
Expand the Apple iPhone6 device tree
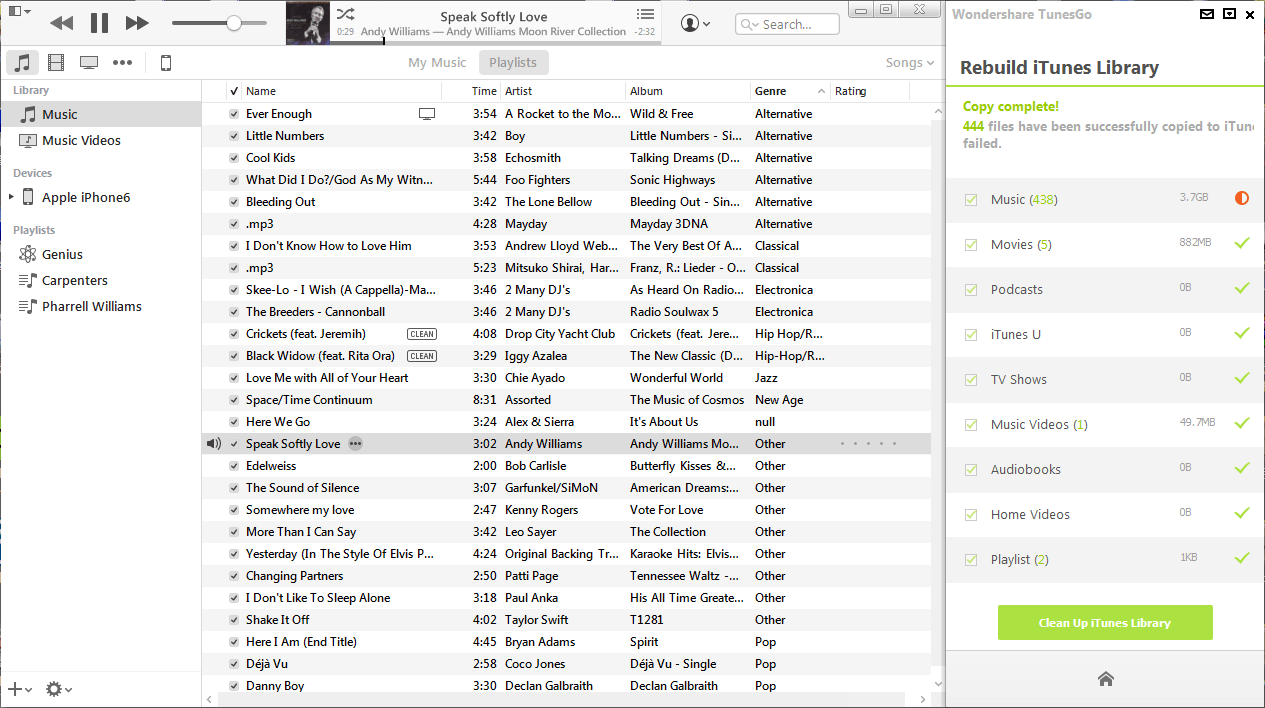click(11, 197)
